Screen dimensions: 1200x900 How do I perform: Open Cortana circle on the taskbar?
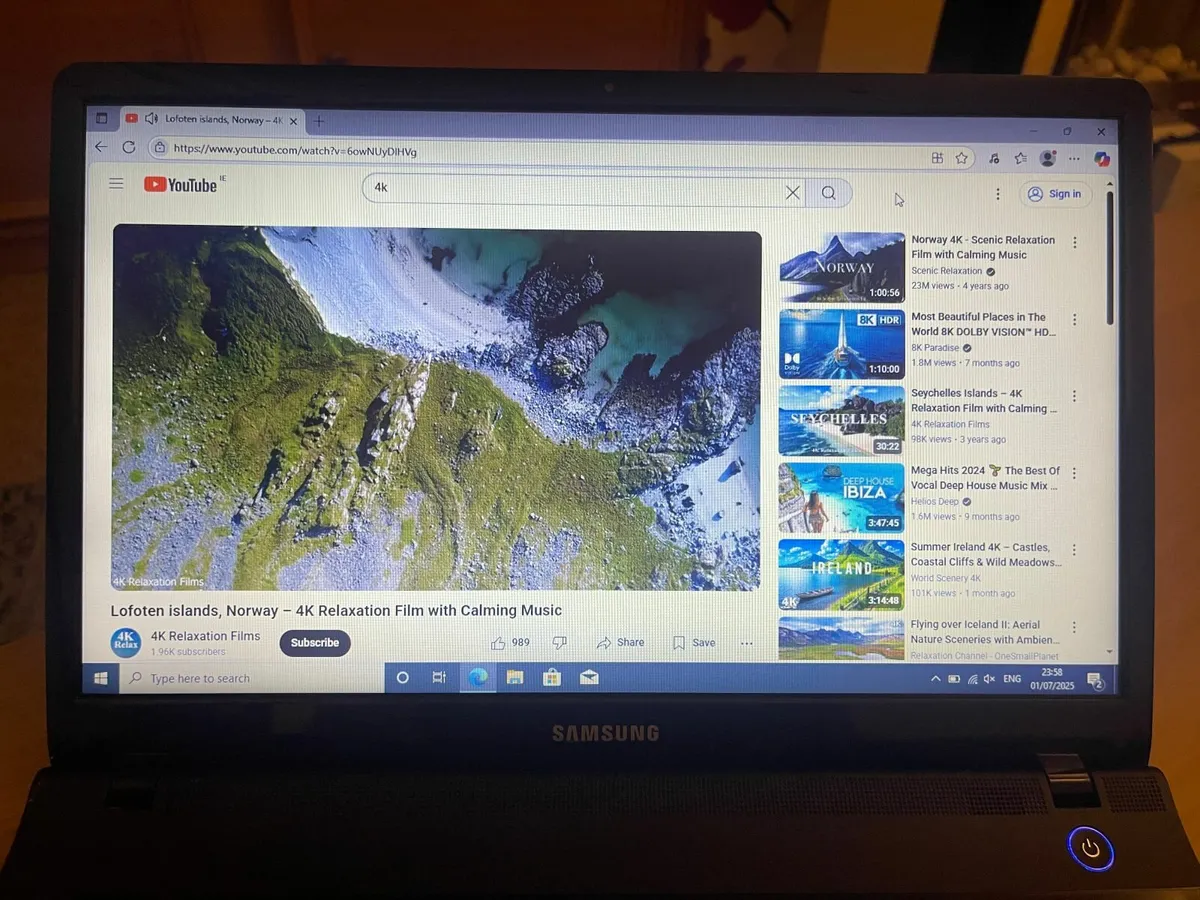point(403,678)
